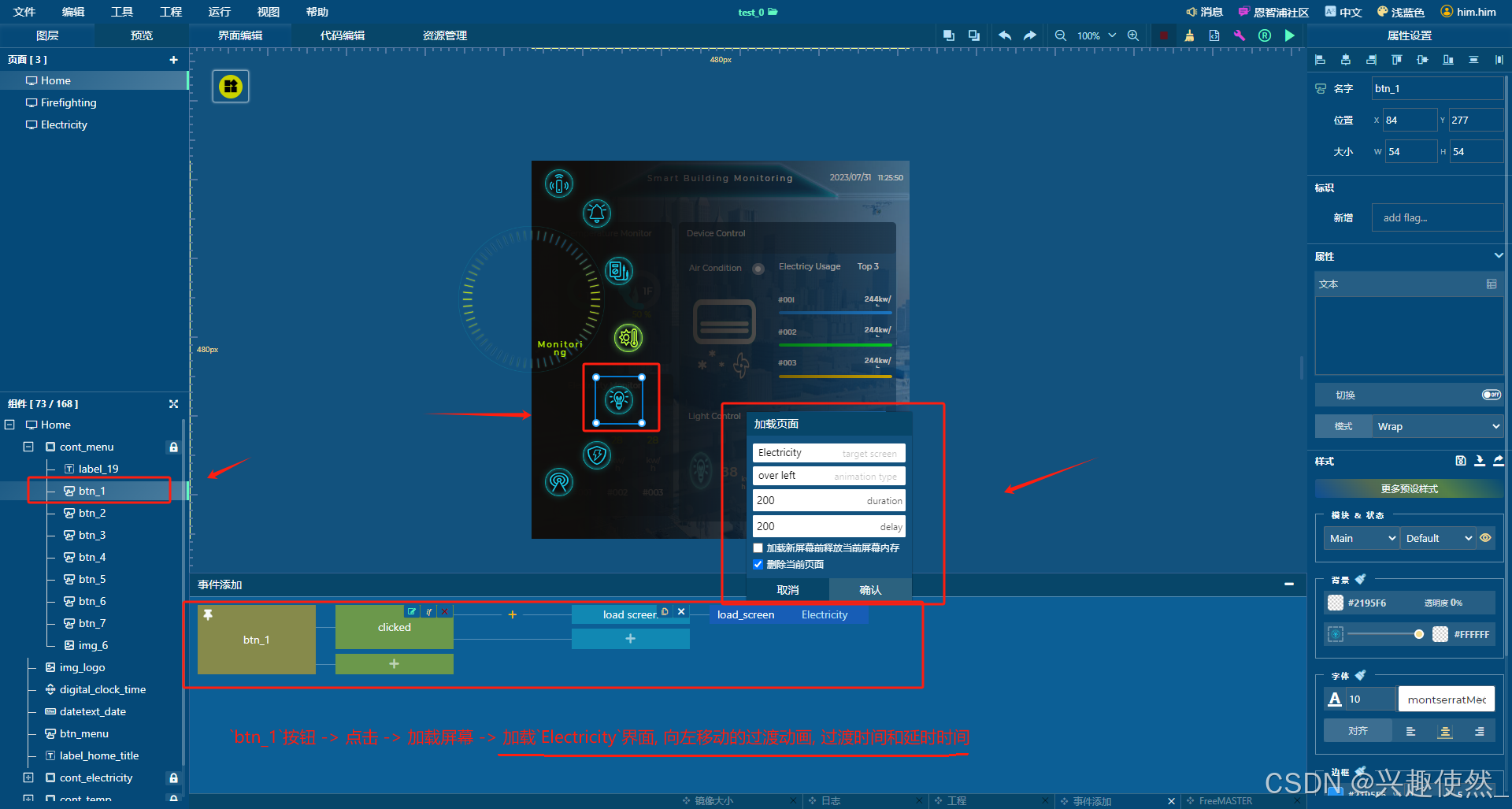Run the simulator with the green play icon
The image size is (1512, 809).
click(1290, 35)
